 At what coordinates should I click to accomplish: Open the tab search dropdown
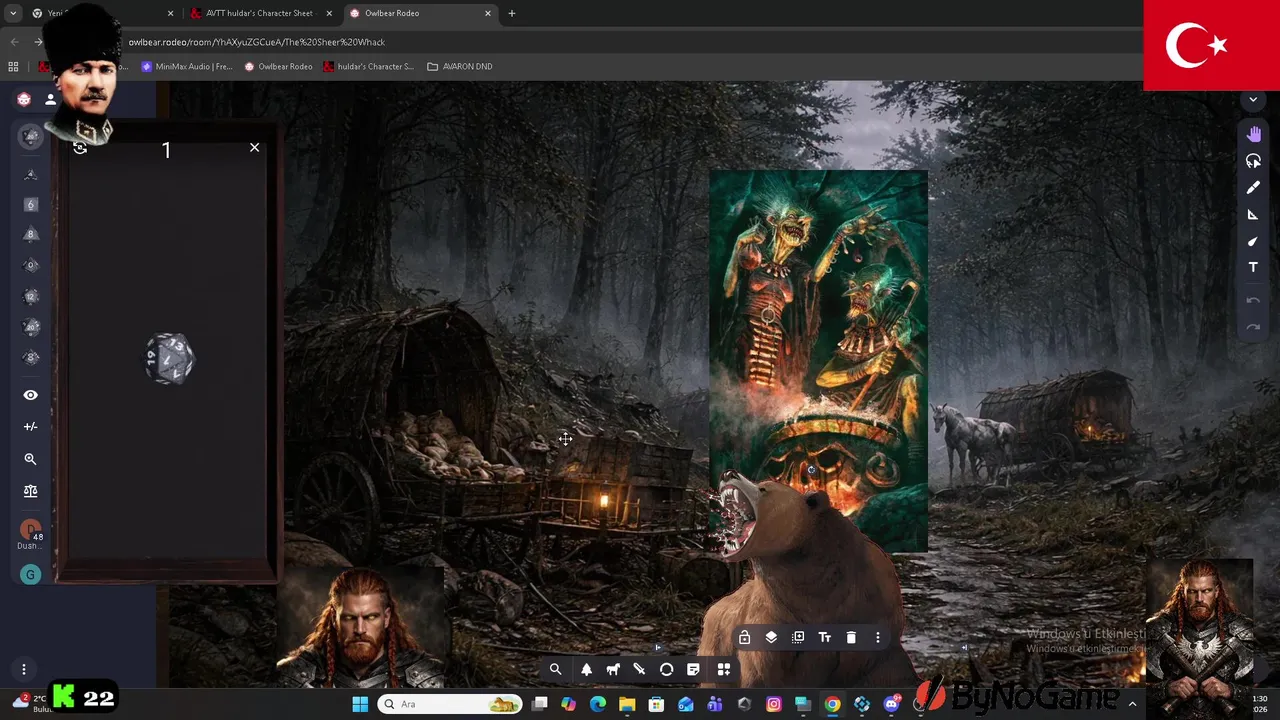(13, 13)
